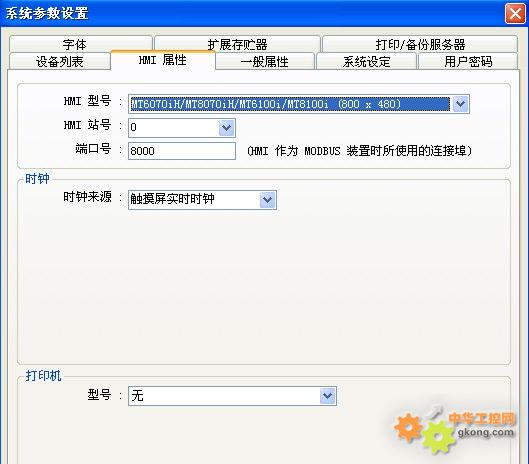Click the 系统参数设置 title bar

[x=253, y=14]
